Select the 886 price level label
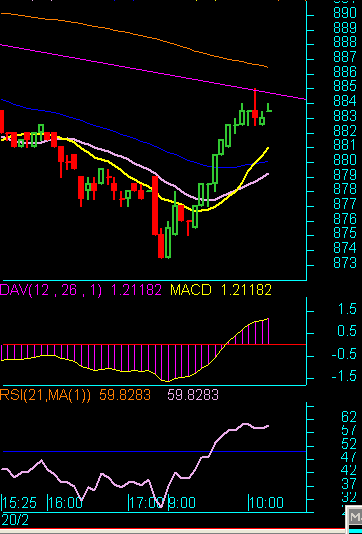This screenshot has width=362, height=534. [x=345, y=71]
